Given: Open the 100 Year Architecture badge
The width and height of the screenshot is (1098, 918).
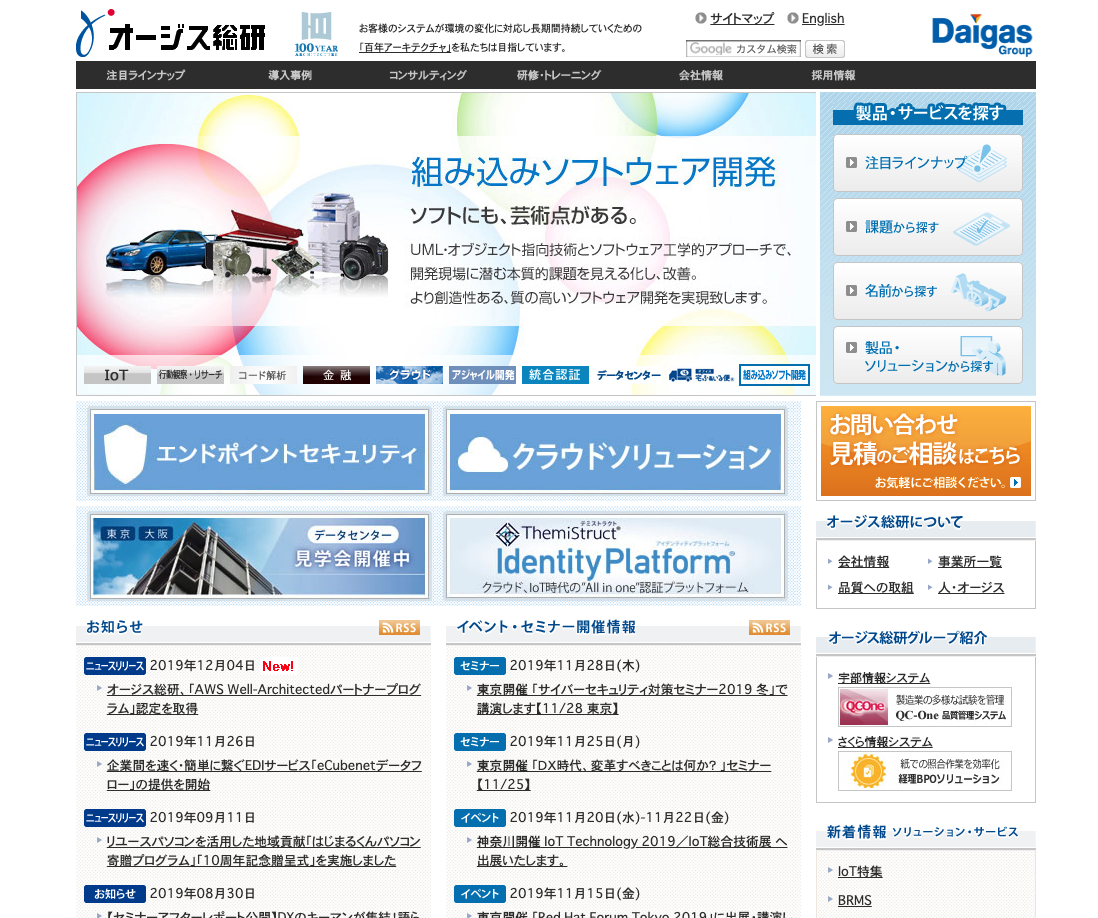Looking at the screenshot, I should point(316,34).
